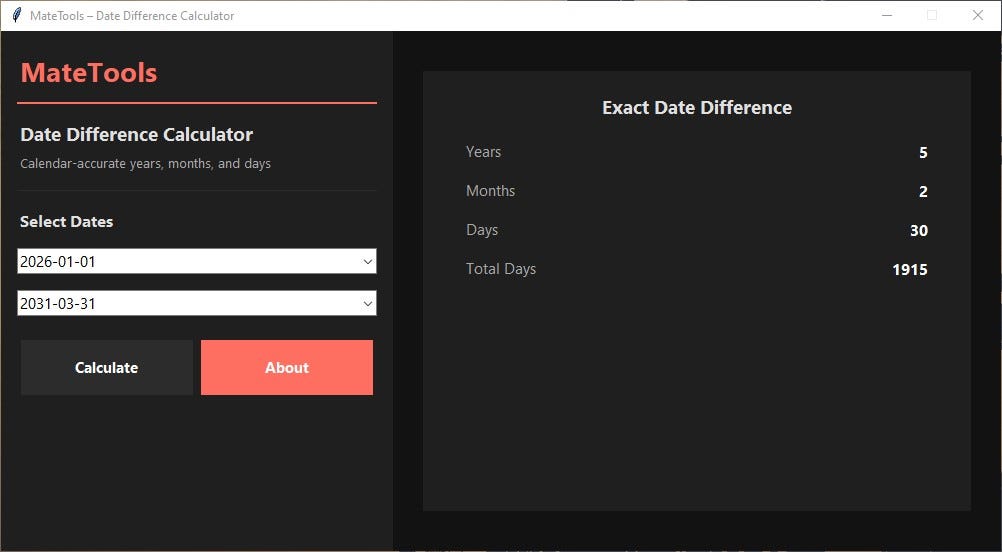
Task: Click the window title 'MateTools – Date Difference Calculator'
Action: tap(132, 16)
